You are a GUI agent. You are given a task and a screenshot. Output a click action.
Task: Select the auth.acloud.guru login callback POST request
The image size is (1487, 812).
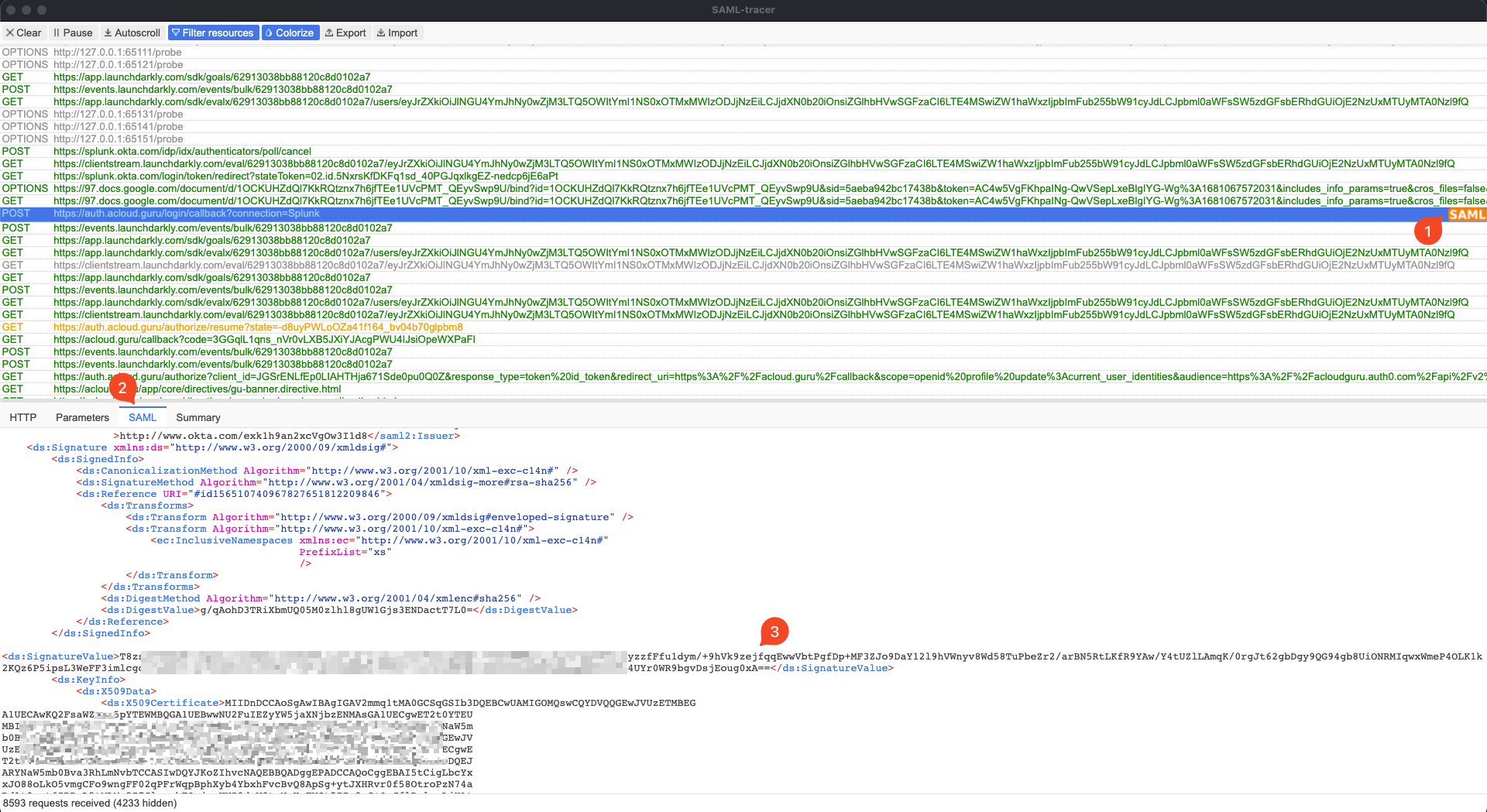click(x=743, y=214)
